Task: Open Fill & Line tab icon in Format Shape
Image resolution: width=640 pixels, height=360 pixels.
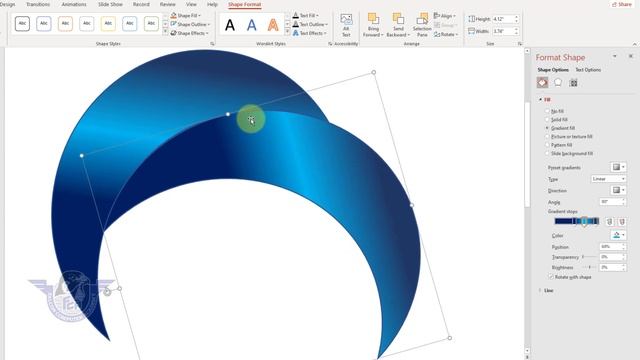Action: (542, 83)
